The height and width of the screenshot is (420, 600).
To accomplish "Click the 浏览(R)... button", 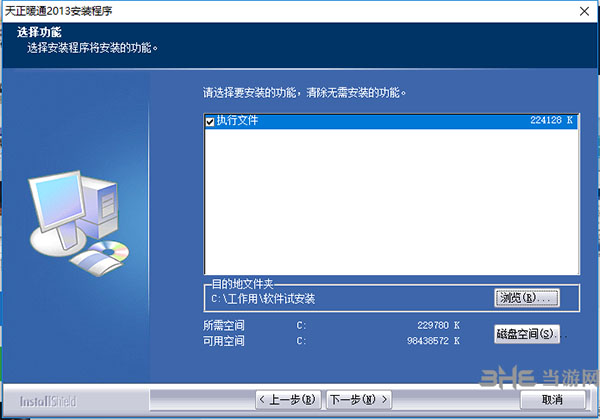I will click(x=527, y=298).
